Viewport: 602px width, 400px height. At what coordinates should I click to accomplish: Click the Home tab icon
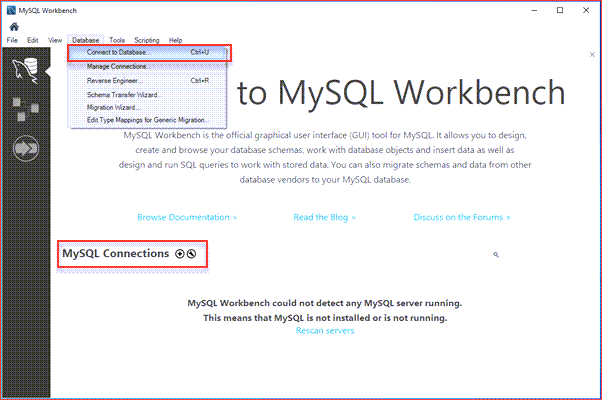tap(14, 27)
